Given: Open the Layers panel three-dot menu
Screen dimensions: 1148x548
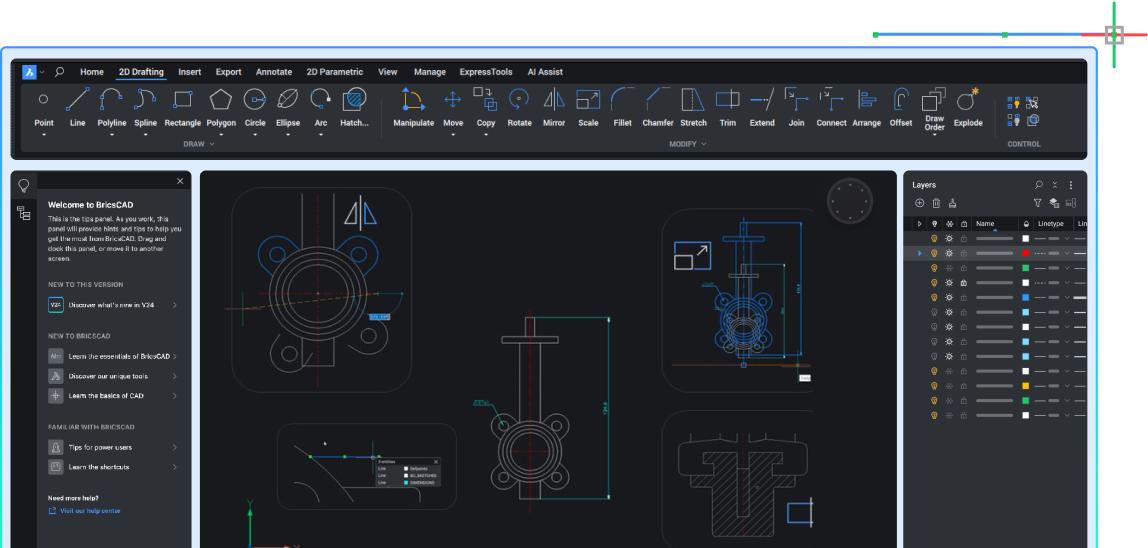Looking at the screenshot, I should [1071, 185].
